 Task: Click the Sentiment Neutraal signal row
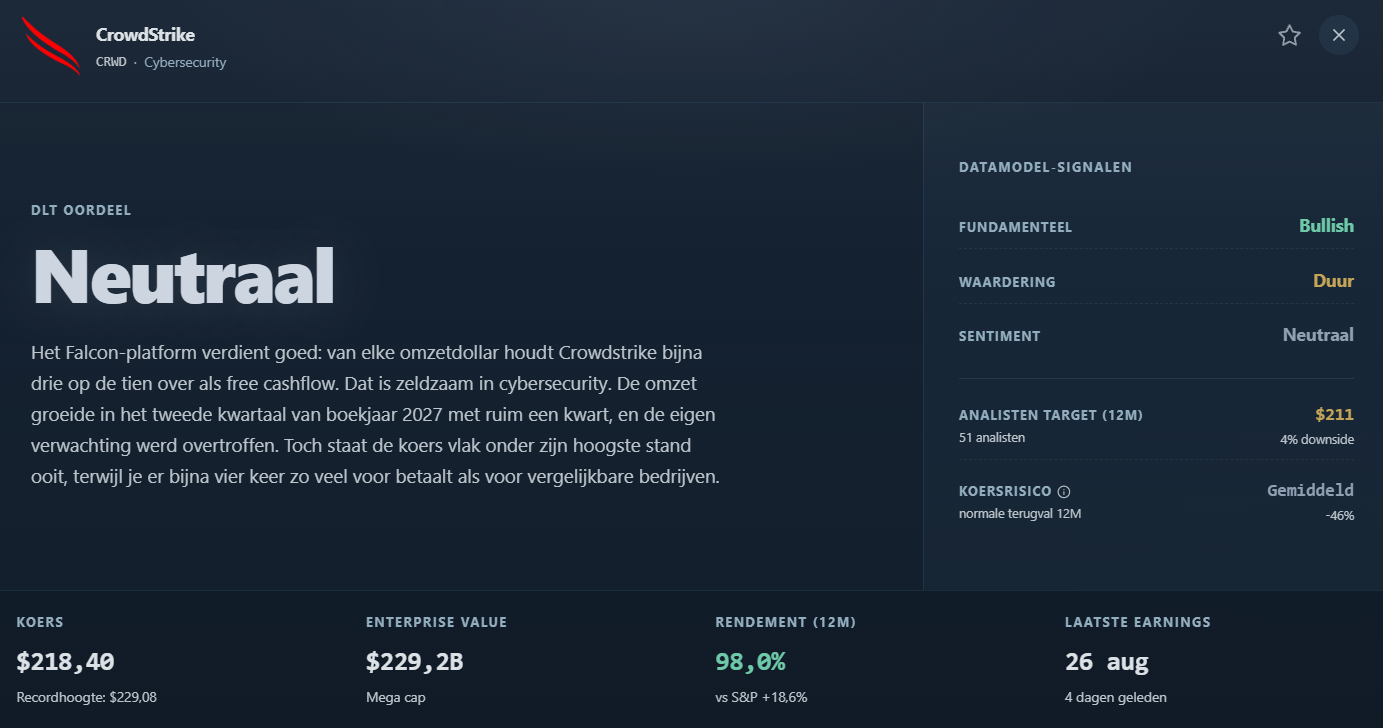(x=1156, y=336)
